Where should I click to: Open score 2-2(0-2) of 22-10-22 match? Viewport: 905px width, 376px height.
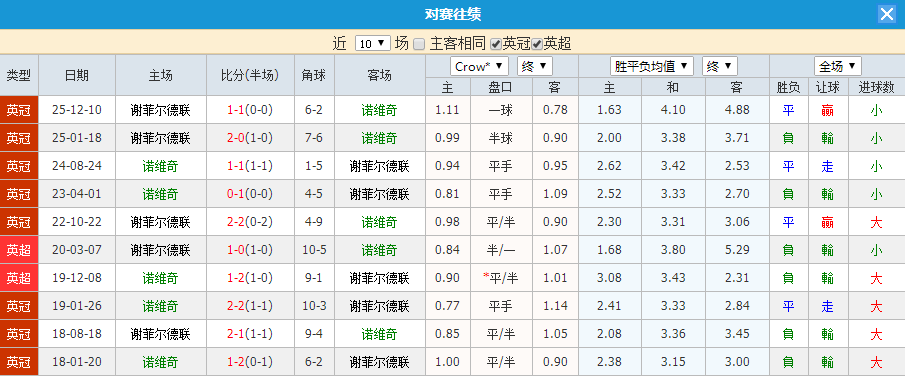click(250, 222)
